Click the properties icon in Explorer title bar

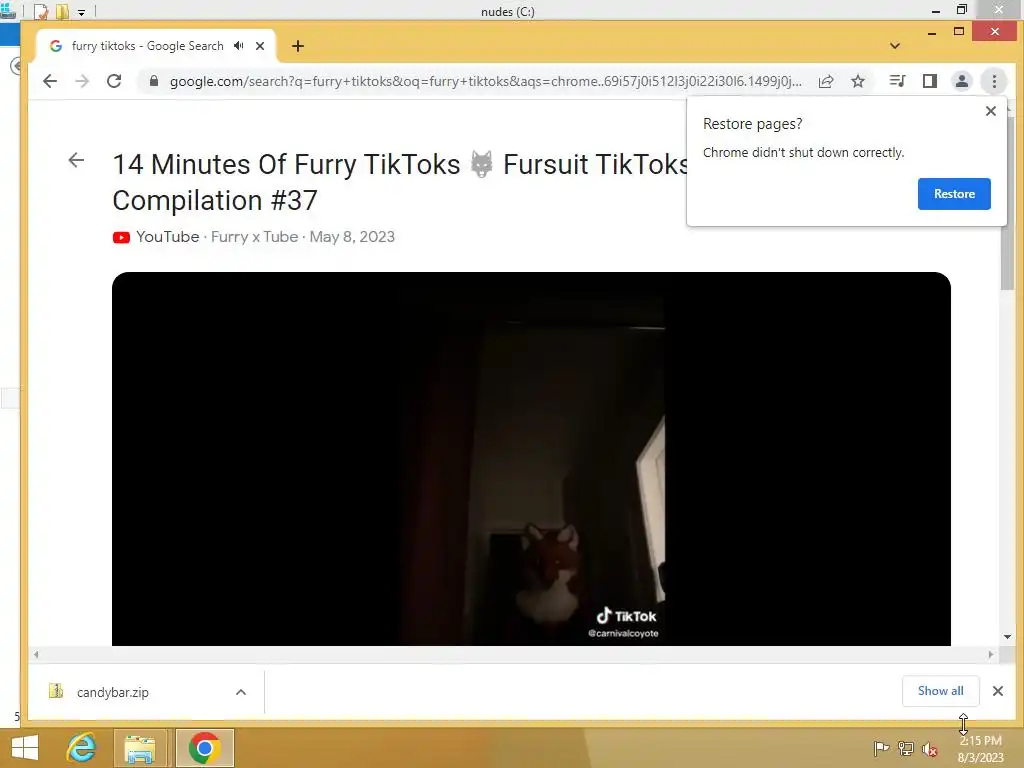click(x=40, y=12)
